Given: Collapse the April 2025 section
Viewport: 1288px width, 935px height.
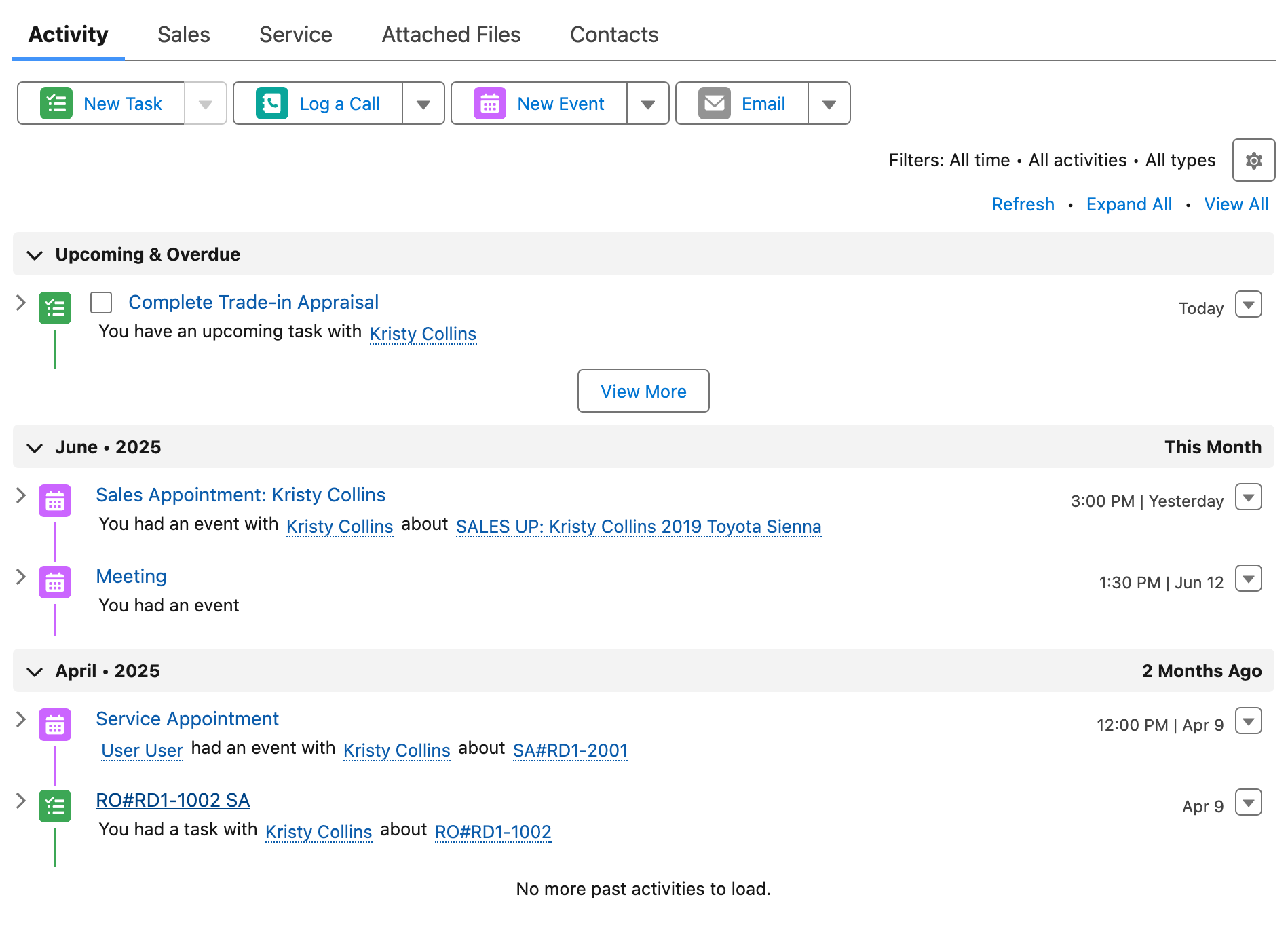Looking at the screenshot, I should pos(35,672).
